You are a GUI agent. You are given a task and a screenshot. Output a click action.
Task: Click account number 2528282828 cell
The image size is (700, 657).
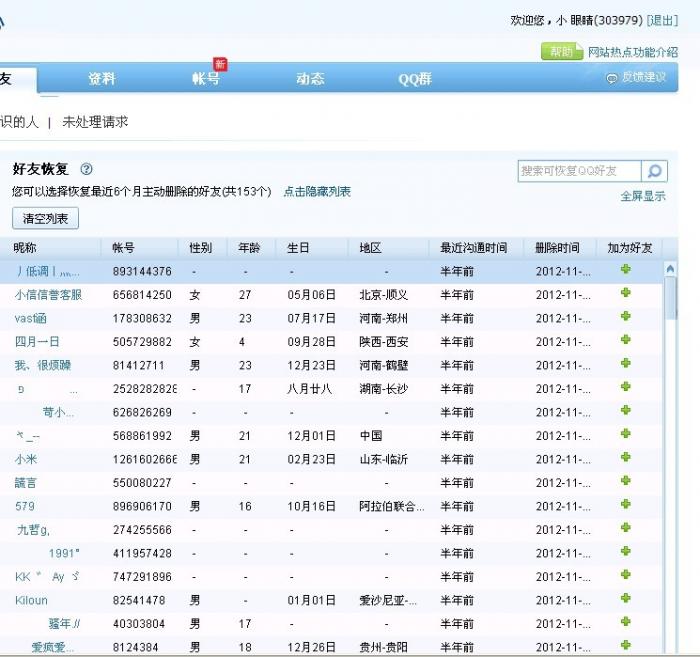point(145,389)
